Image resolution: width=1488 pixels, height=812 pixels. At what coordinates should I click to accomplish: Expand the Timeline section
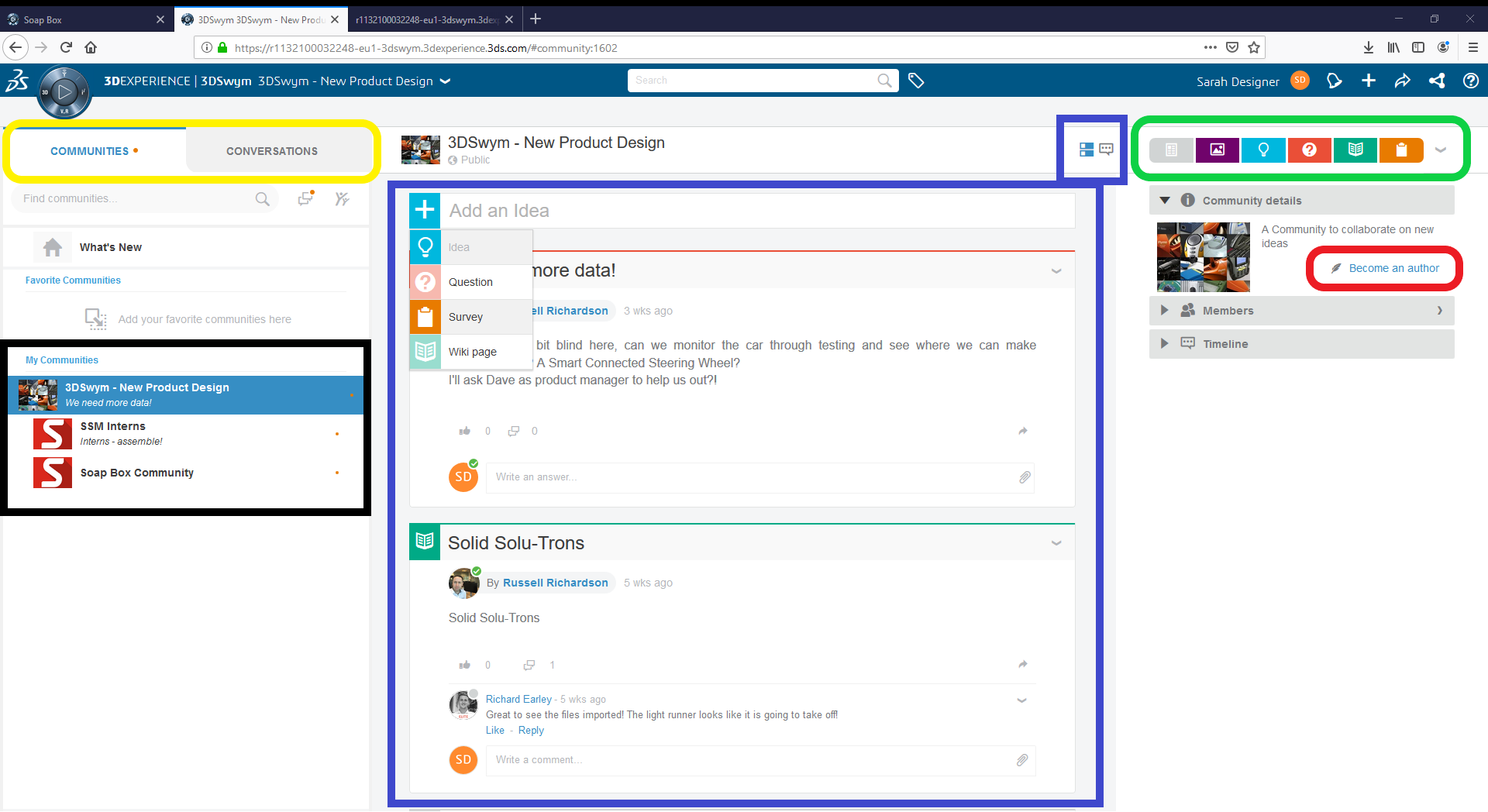click(1164, 343)
